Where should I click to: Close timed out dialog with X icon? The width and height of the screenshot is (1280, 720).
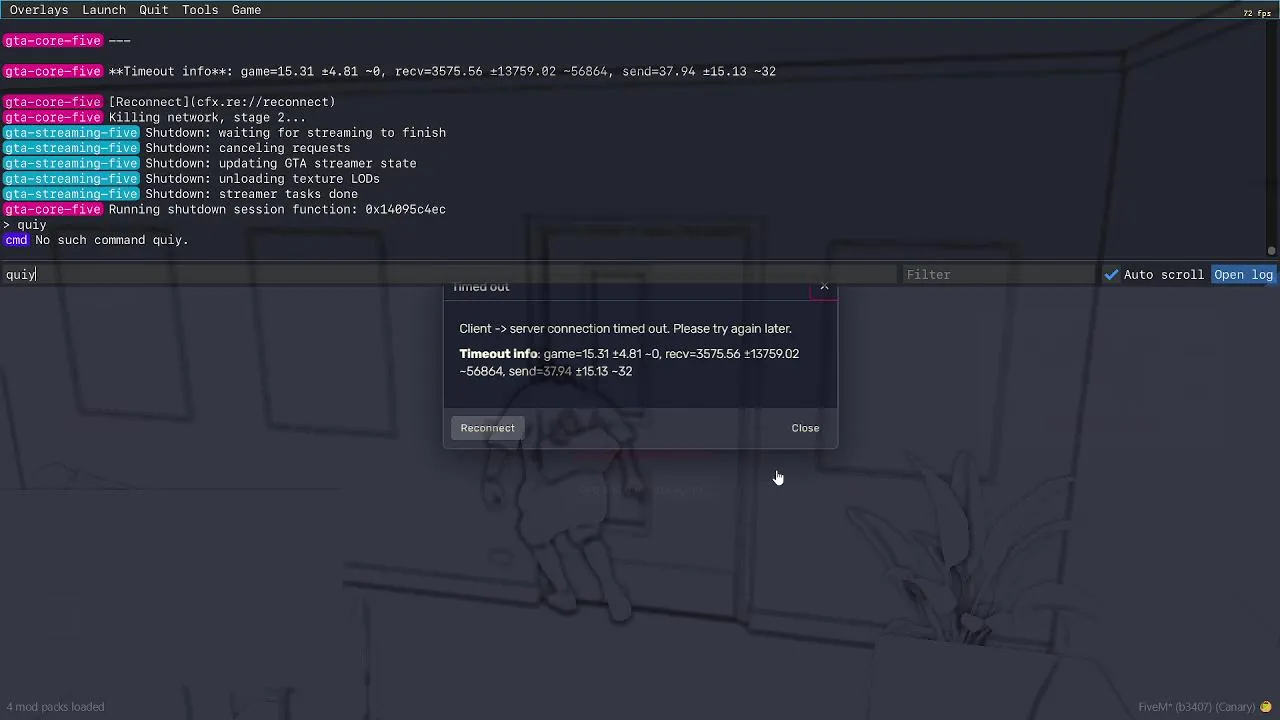(x=824, y=288)
